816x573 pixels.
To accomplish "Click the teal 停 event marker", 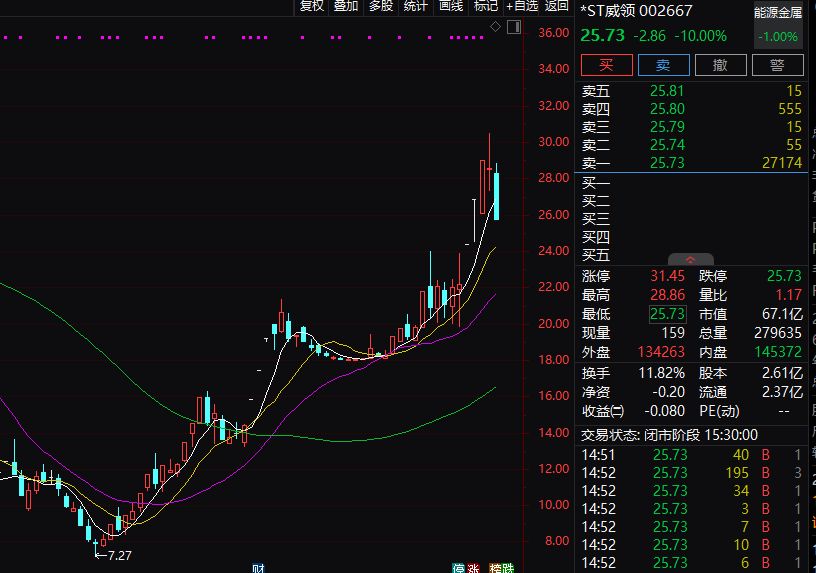I will point(458,568).
